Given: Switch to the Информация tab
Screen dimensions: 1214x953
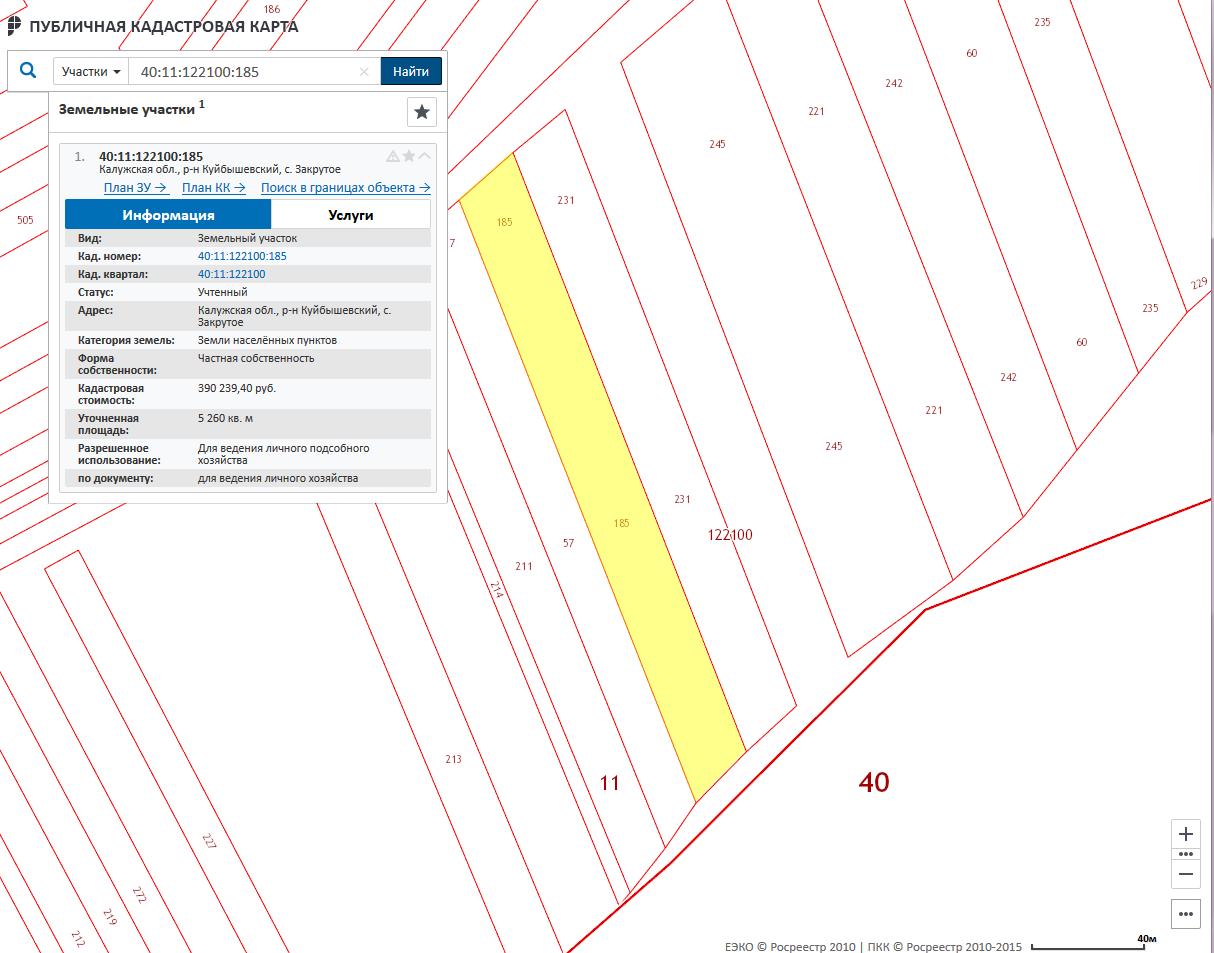Looking at the screenshot, I should (x=168, y=215).
